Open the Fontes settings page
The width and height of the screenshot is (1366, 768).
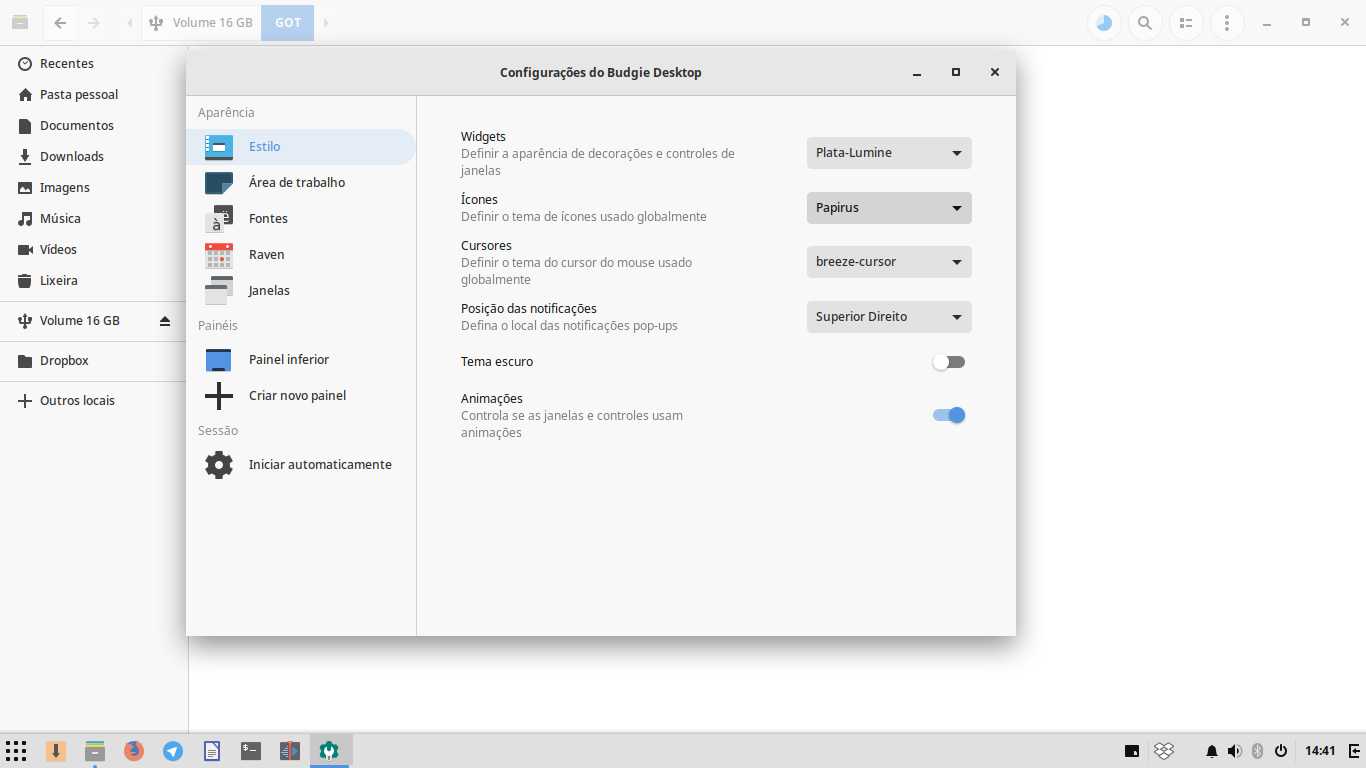[x=268, y=219]
